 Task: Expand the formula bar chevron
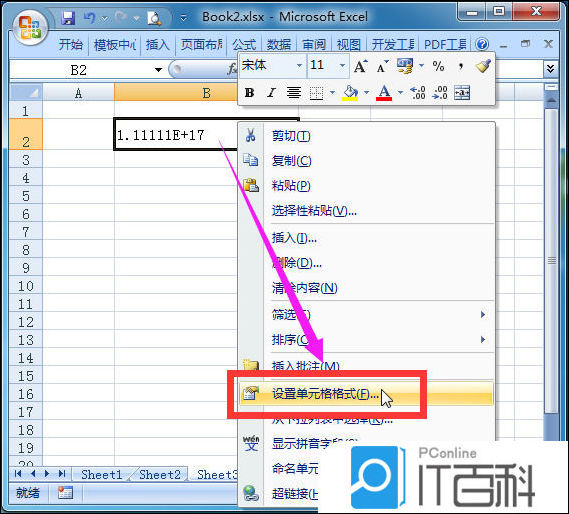[x=550, y=69]
